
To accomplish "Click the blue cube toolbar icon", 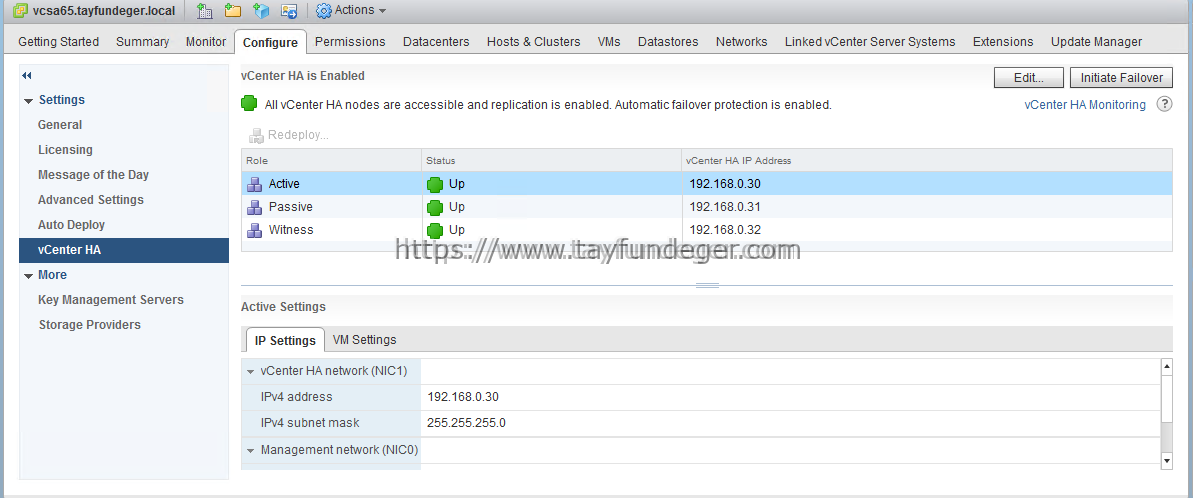I will coord(262,11).
